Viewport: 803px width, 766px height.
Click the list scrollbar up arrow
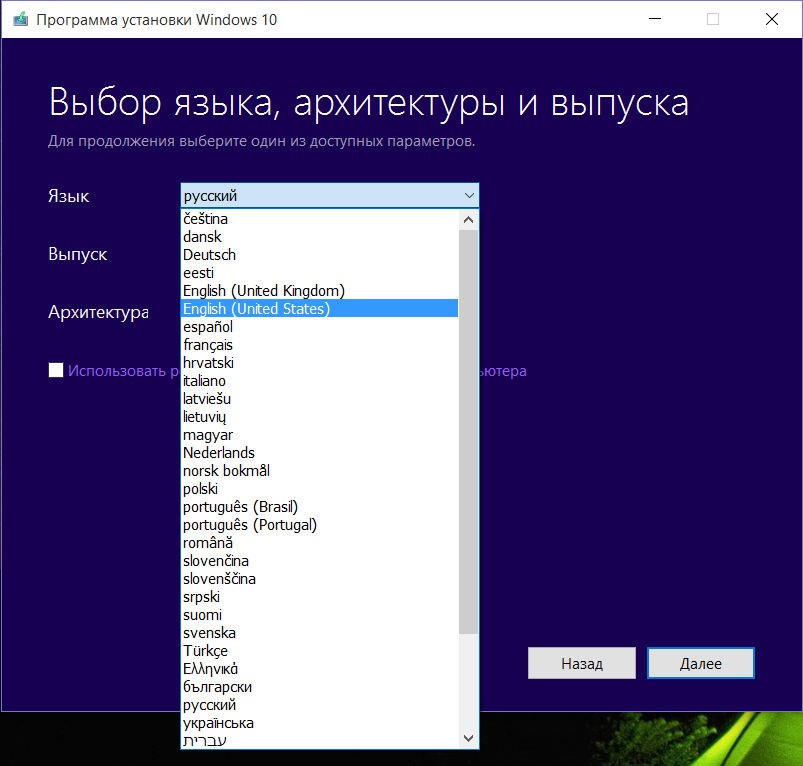tap(468, 220)
